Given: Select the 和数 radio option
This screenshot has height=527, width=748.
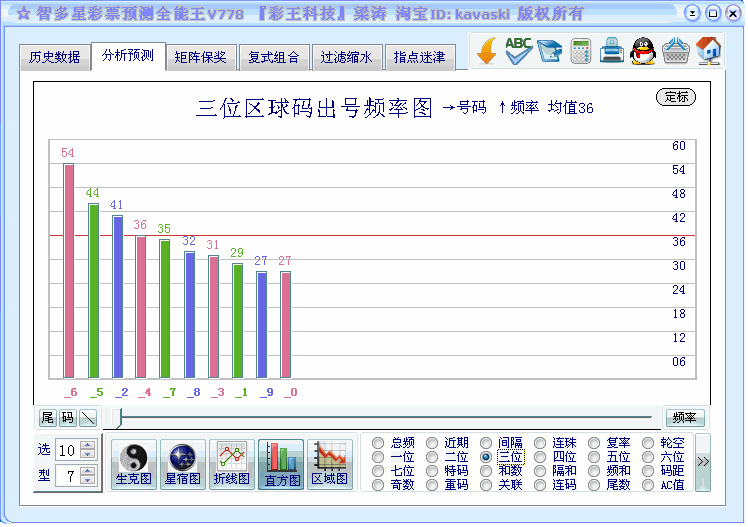Looking at the screenshot, I should point(486,471).
